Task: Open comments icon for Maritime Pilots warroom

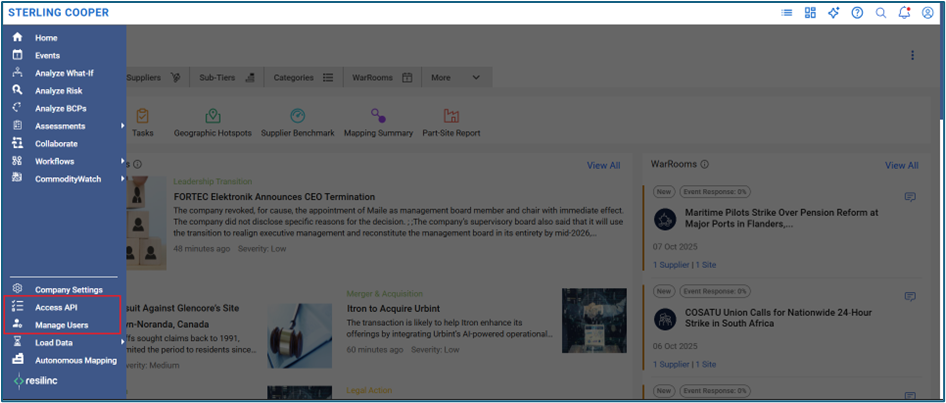Action: click(910, 197)
